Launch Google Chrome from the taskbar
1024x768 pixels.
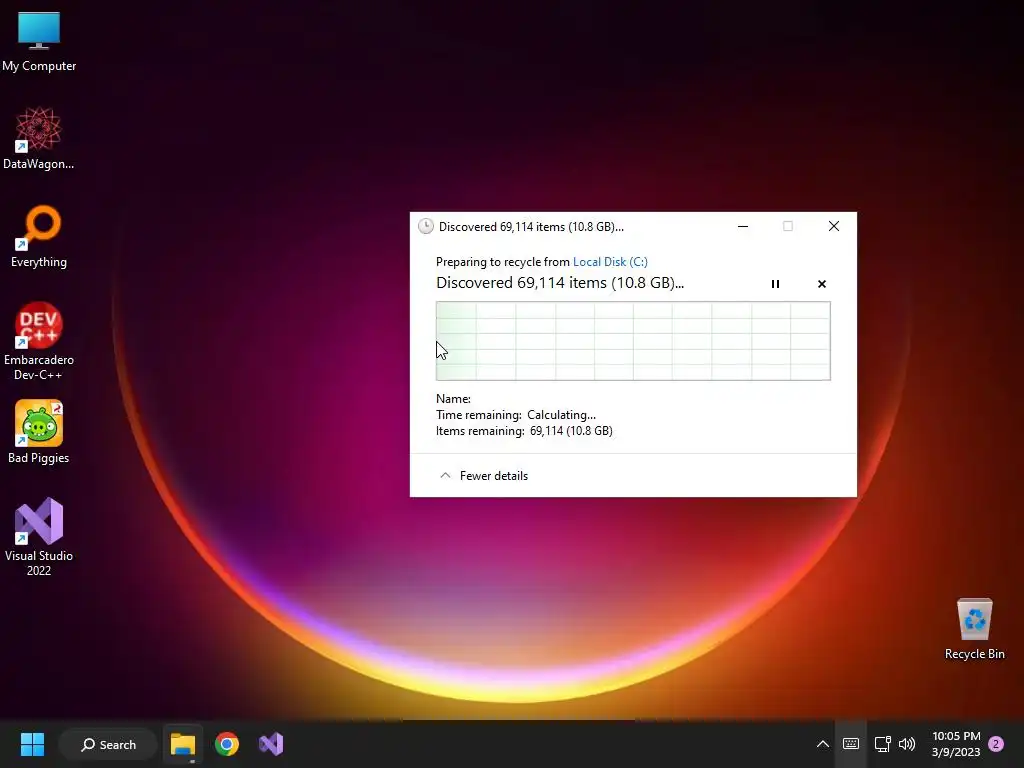[x=227, y=744]
